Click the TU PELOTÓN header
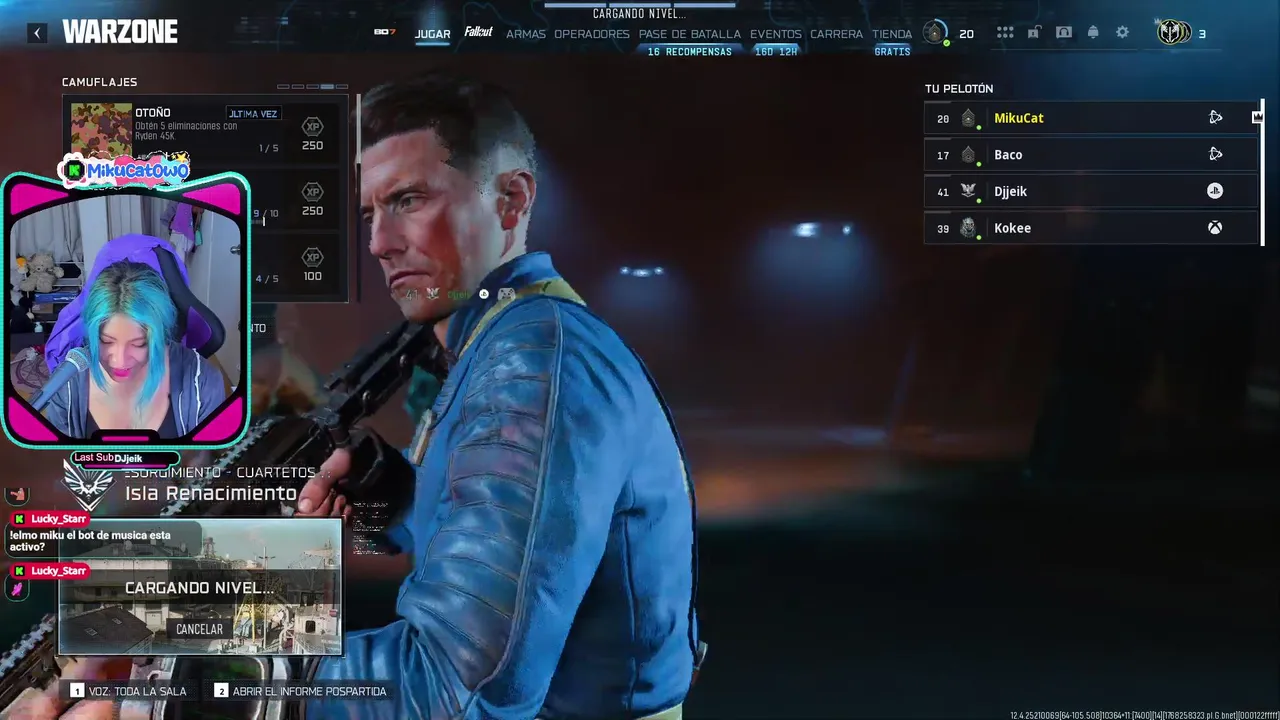Viewport: 1280px width, 720px height. 959,89
